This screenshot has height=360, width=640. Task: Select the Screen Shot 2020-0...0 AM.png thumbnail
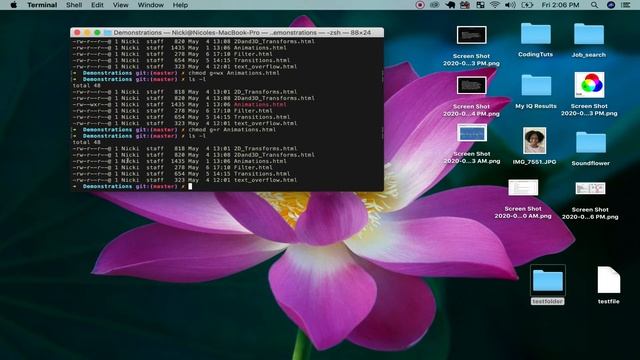(x=523, y=188)
